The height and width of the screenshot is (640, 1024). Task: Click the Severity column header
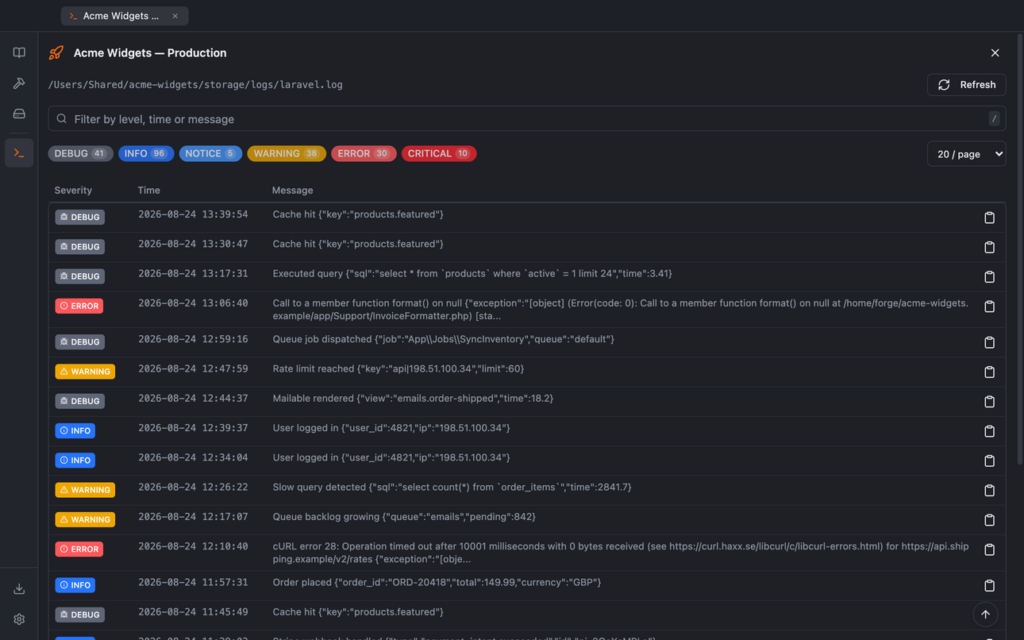(73, 190)
